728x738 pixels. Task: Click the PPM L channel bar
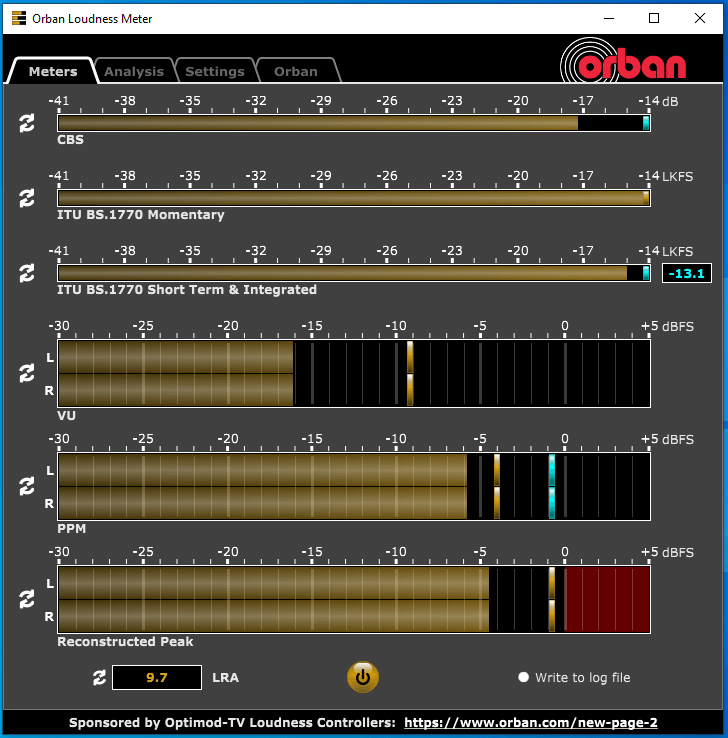tap(354, 470)
